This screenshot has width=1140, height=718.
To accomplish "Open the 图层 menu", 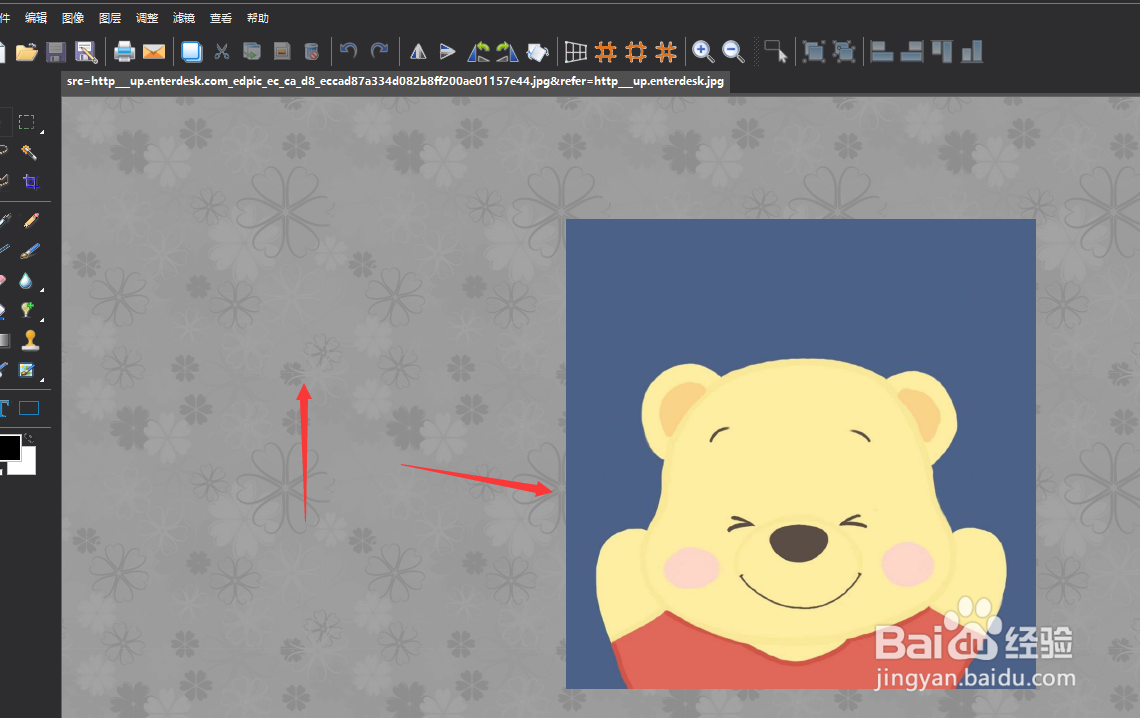I will [x=110, y=17].
